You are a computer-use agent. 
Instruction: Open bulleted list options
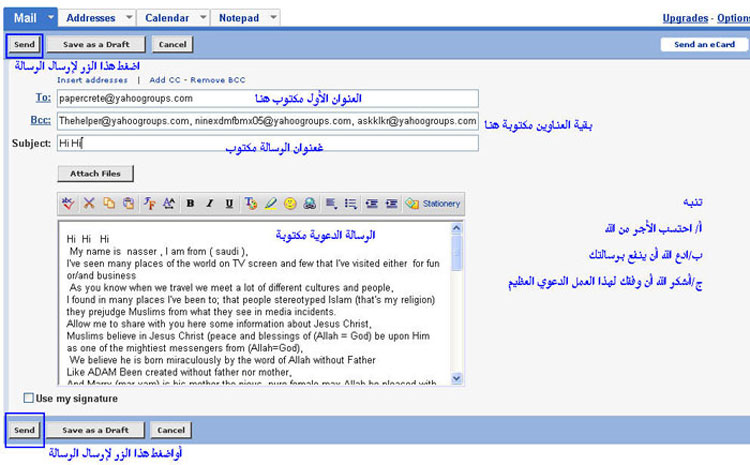pos(351,204)
